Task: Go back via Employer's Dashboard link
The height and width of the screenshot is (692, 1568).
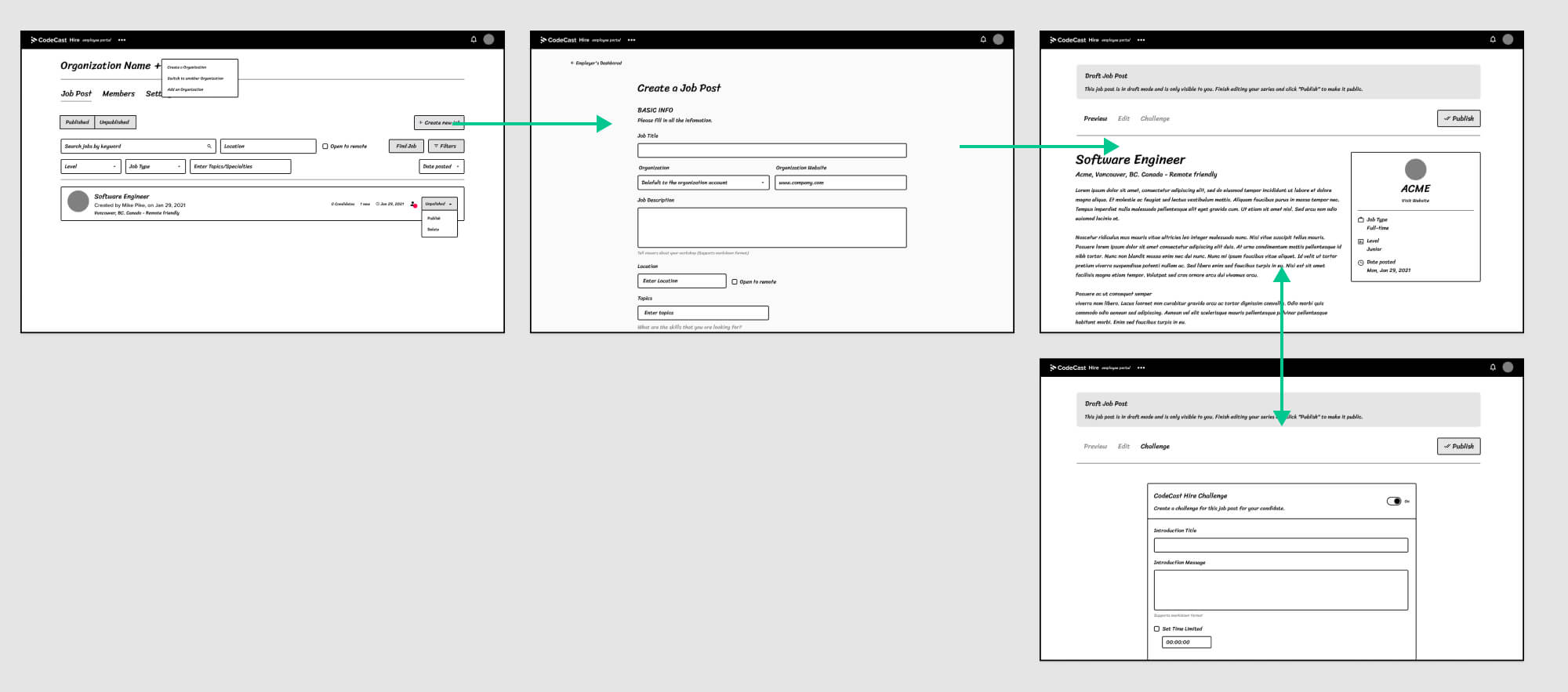Action: coord(596,63)
